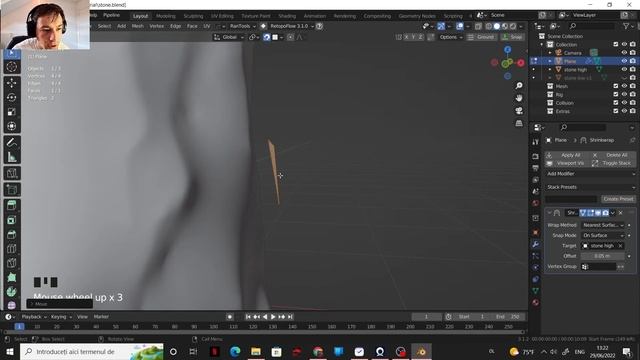Select the Scale tool in the toolbar
This screenshot has width=640, height=360.
tap(11, 112)
